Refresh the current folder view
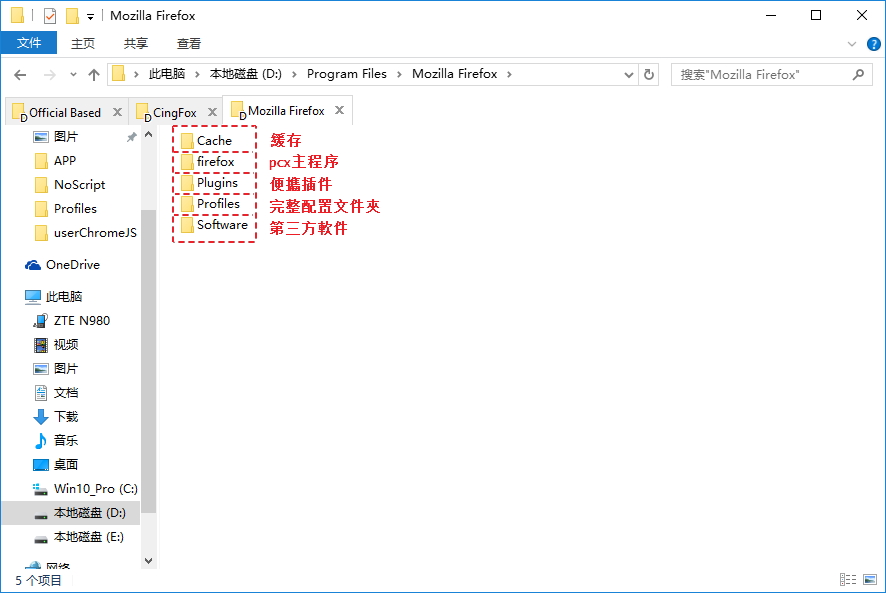 [x=649, y=75]
